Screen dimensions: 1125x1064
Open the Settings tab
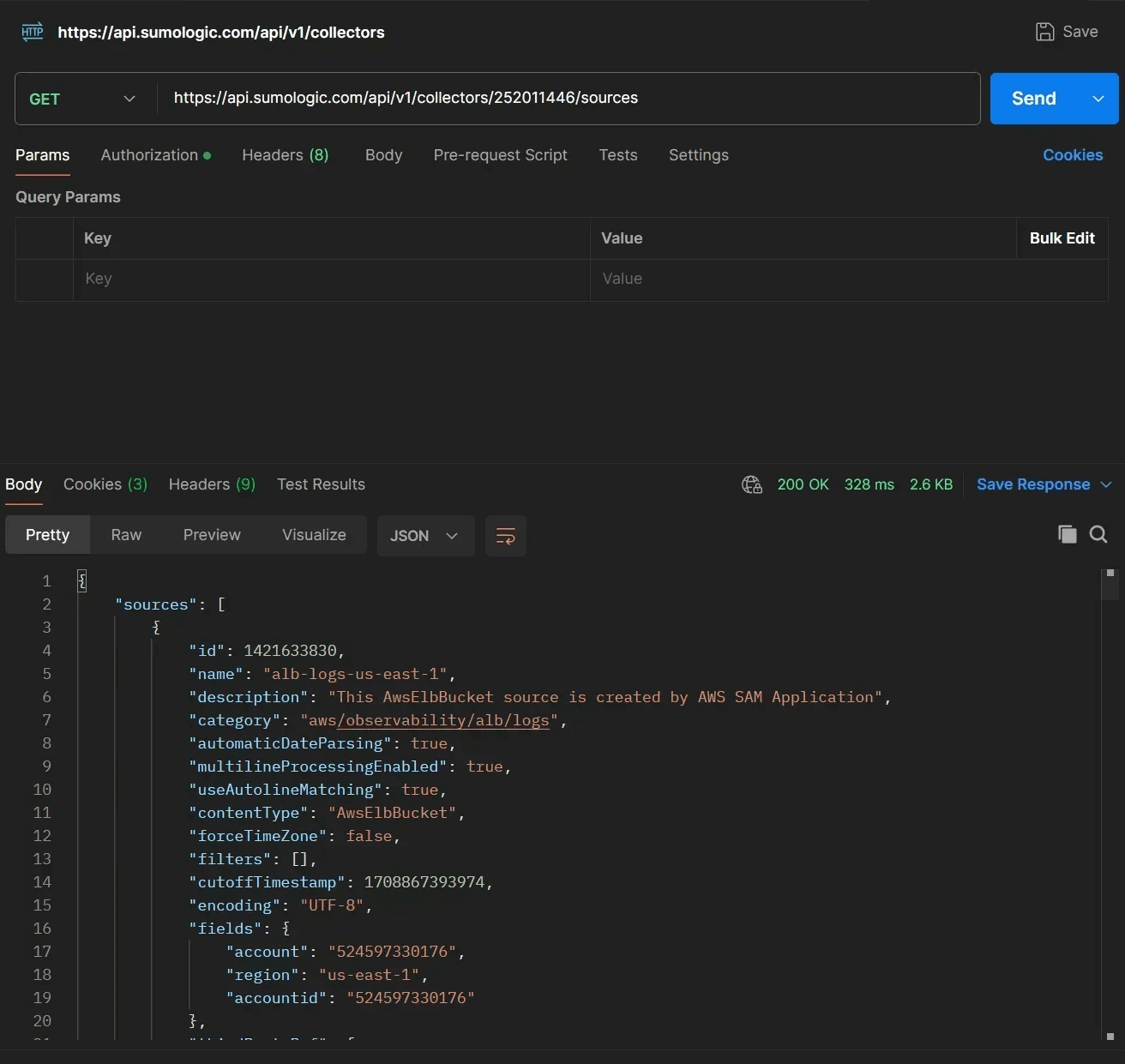click(x=699, y=155)
